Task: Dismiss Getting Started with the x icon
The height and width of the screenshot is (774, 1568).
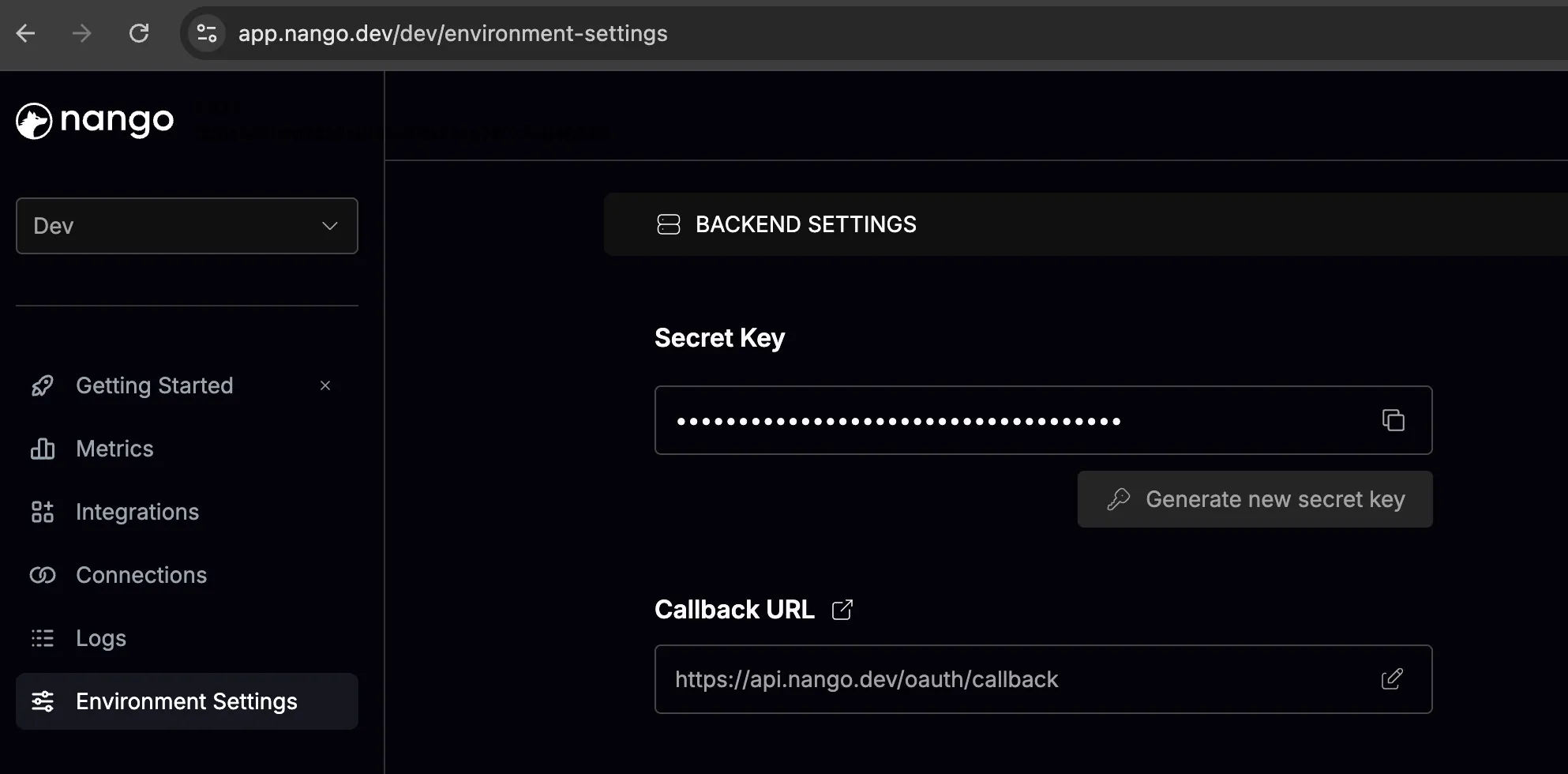Action: click(x=325, y=385)
